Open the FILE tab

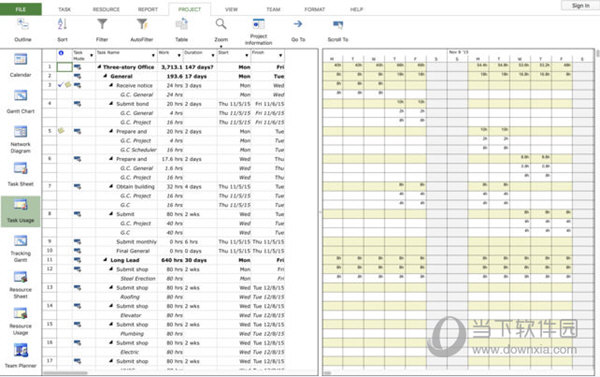pyautogui.click(x=21, y=9)
